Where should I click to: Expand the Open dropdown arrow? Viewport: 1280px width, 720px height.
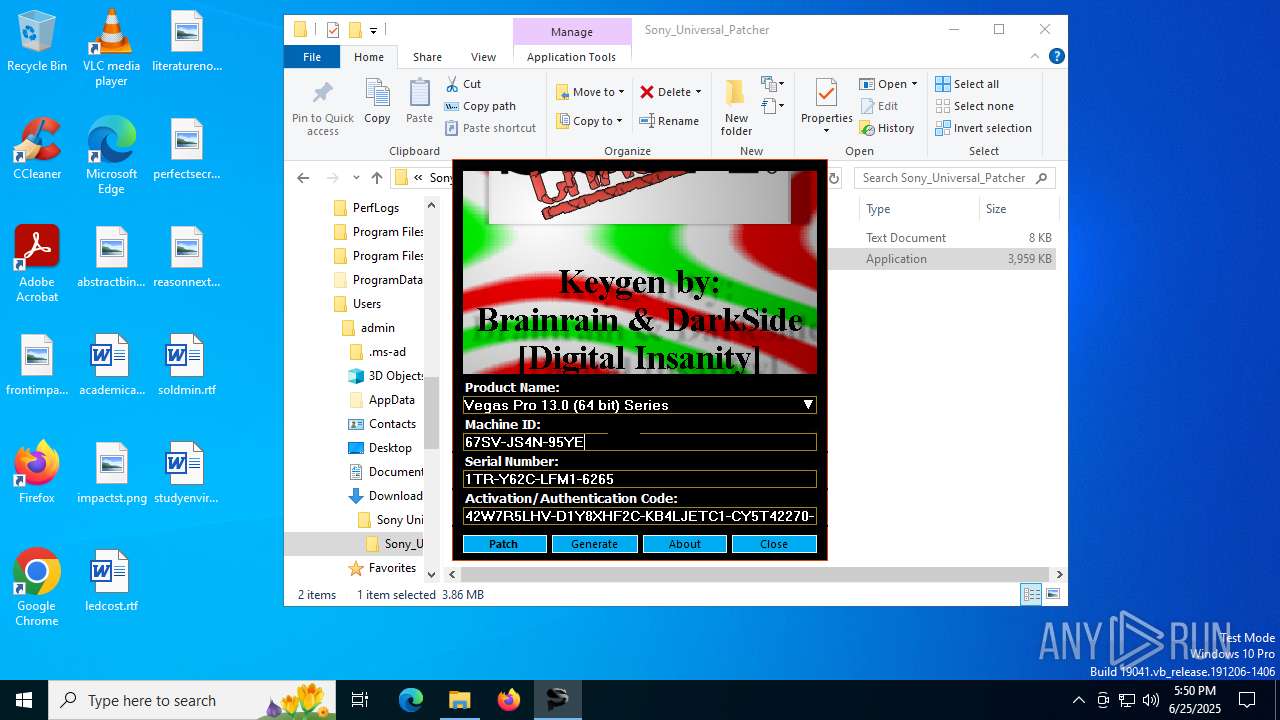click(914, 84)
